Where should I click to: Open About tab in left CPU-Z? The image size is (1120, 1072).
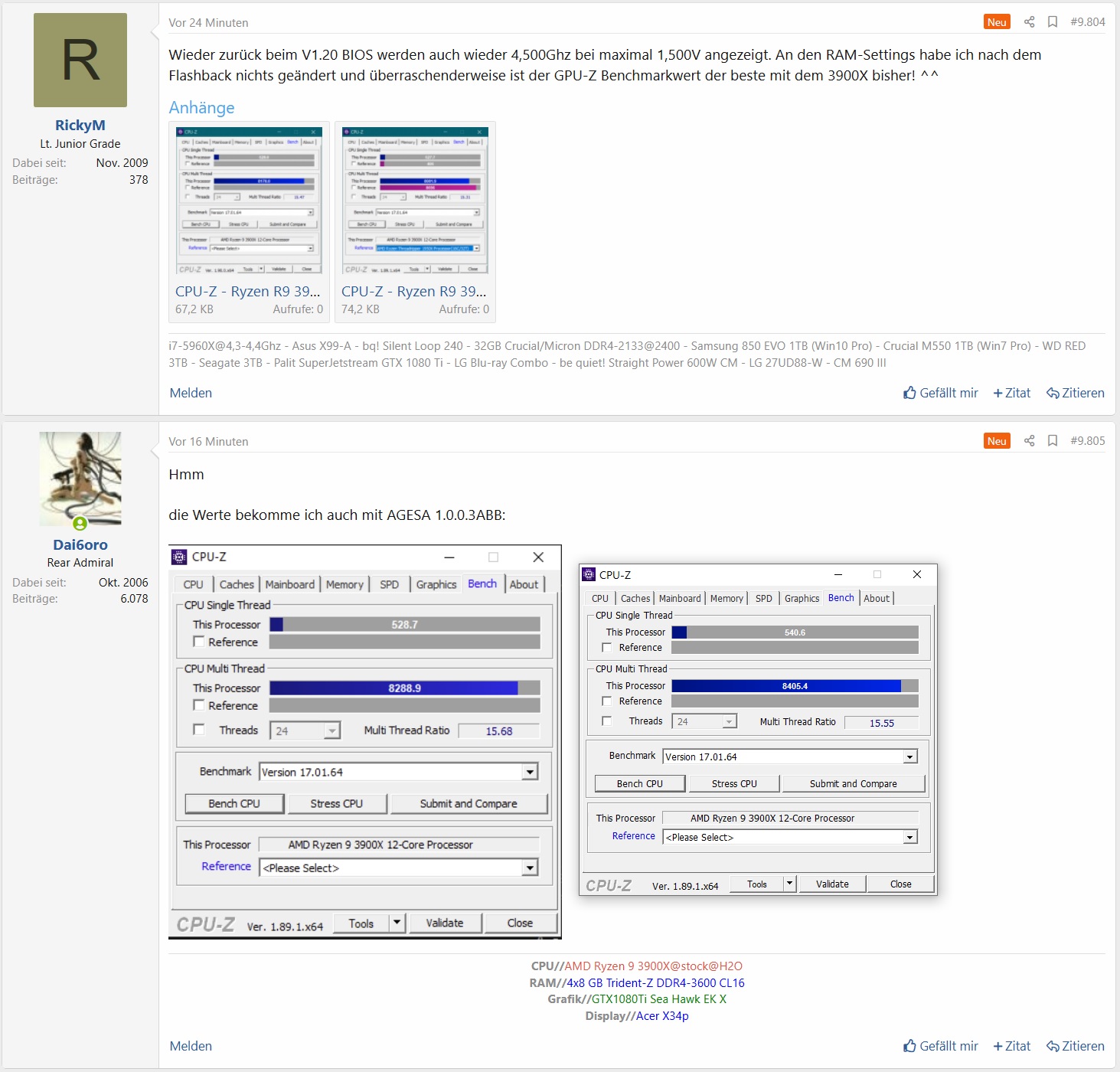pos(524,584)
